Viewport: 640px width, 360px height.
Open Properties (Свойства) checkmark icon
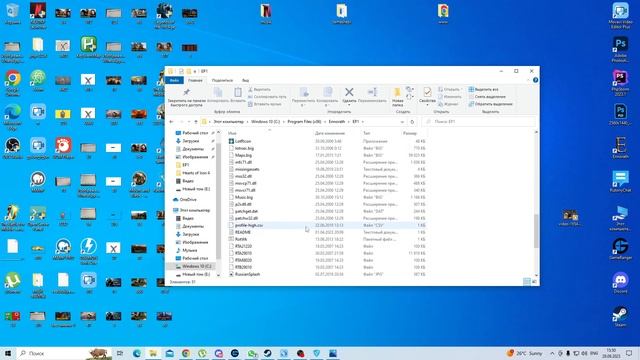point(427,92)
